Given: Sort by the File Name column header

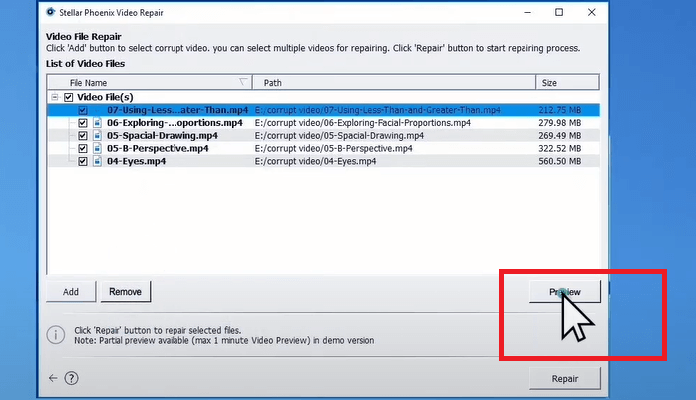Looking at the screenshot, I should [150, 83].
